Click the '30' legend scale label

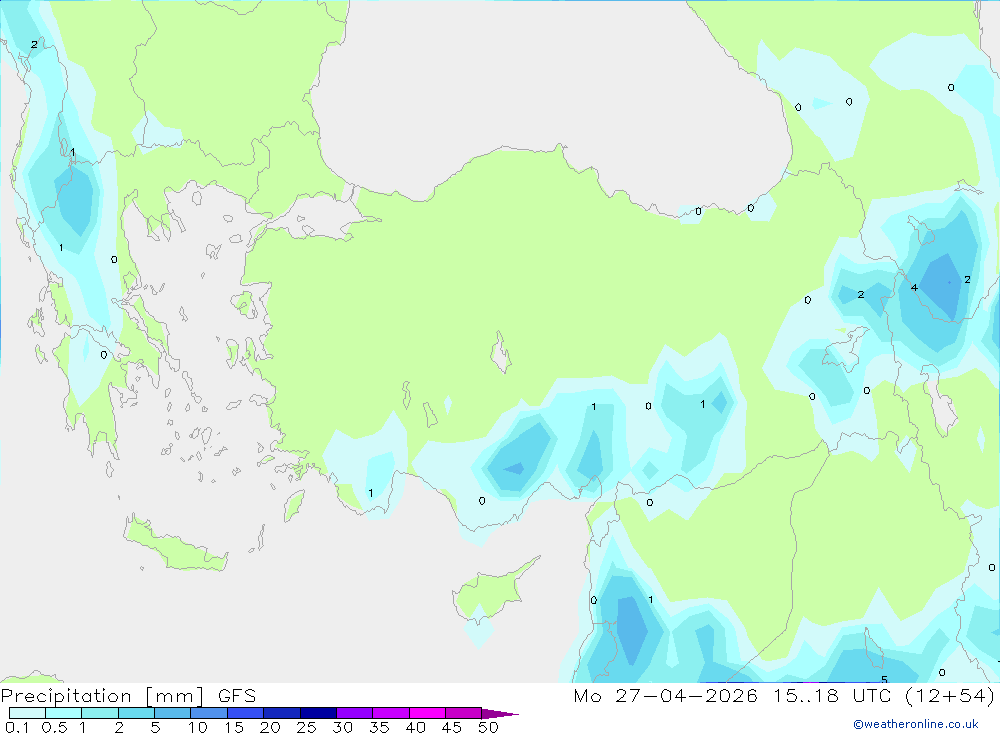pyautogui.click(x=342, y=727)
